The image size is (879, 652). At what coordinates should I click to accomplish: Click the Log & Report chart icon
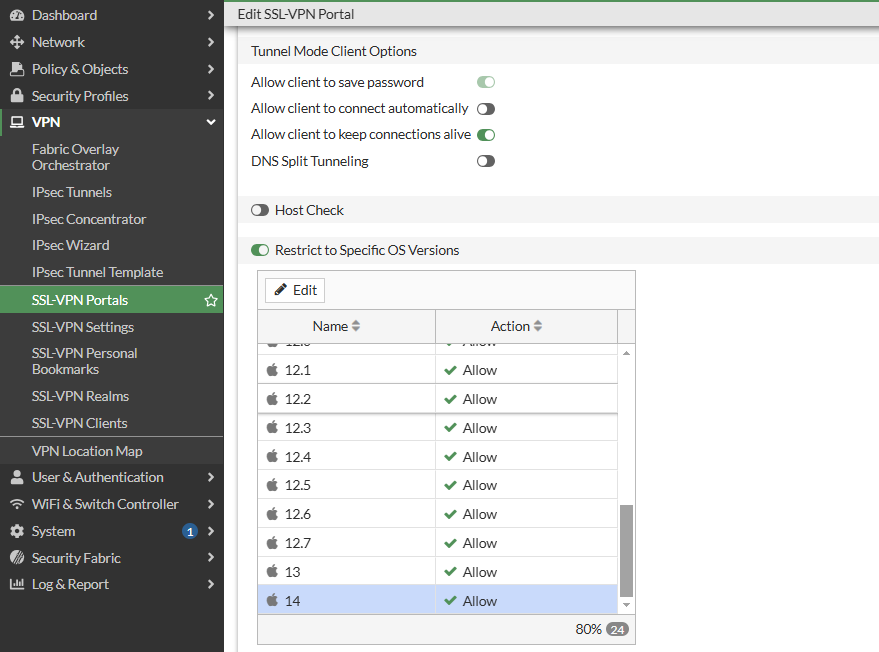click(x=16, y=584)
